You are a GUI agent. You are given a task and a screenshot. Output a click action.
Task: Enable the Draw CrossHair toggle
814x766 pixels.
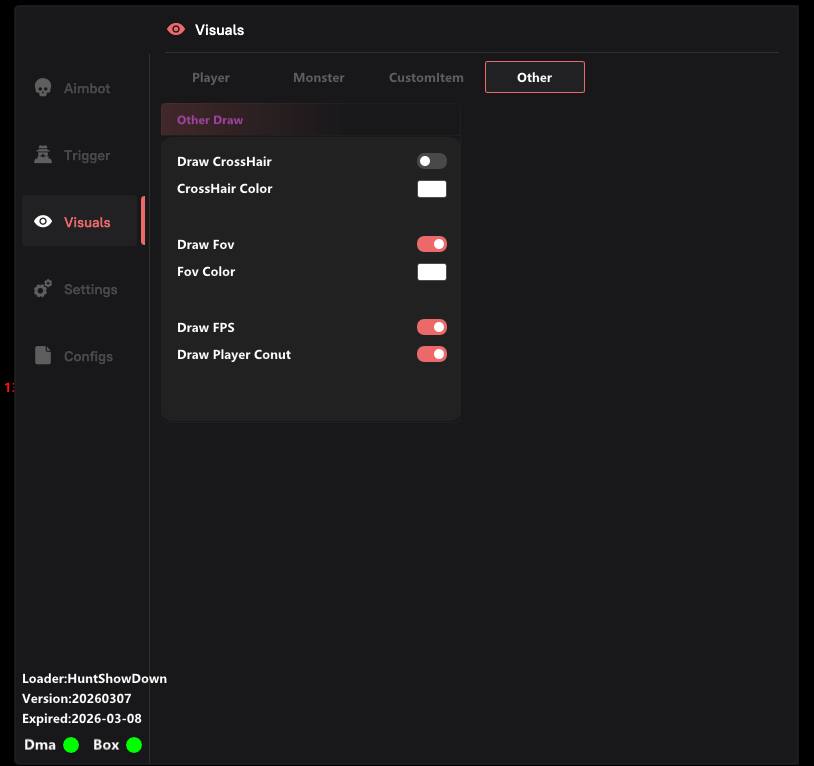coord(432,161)
